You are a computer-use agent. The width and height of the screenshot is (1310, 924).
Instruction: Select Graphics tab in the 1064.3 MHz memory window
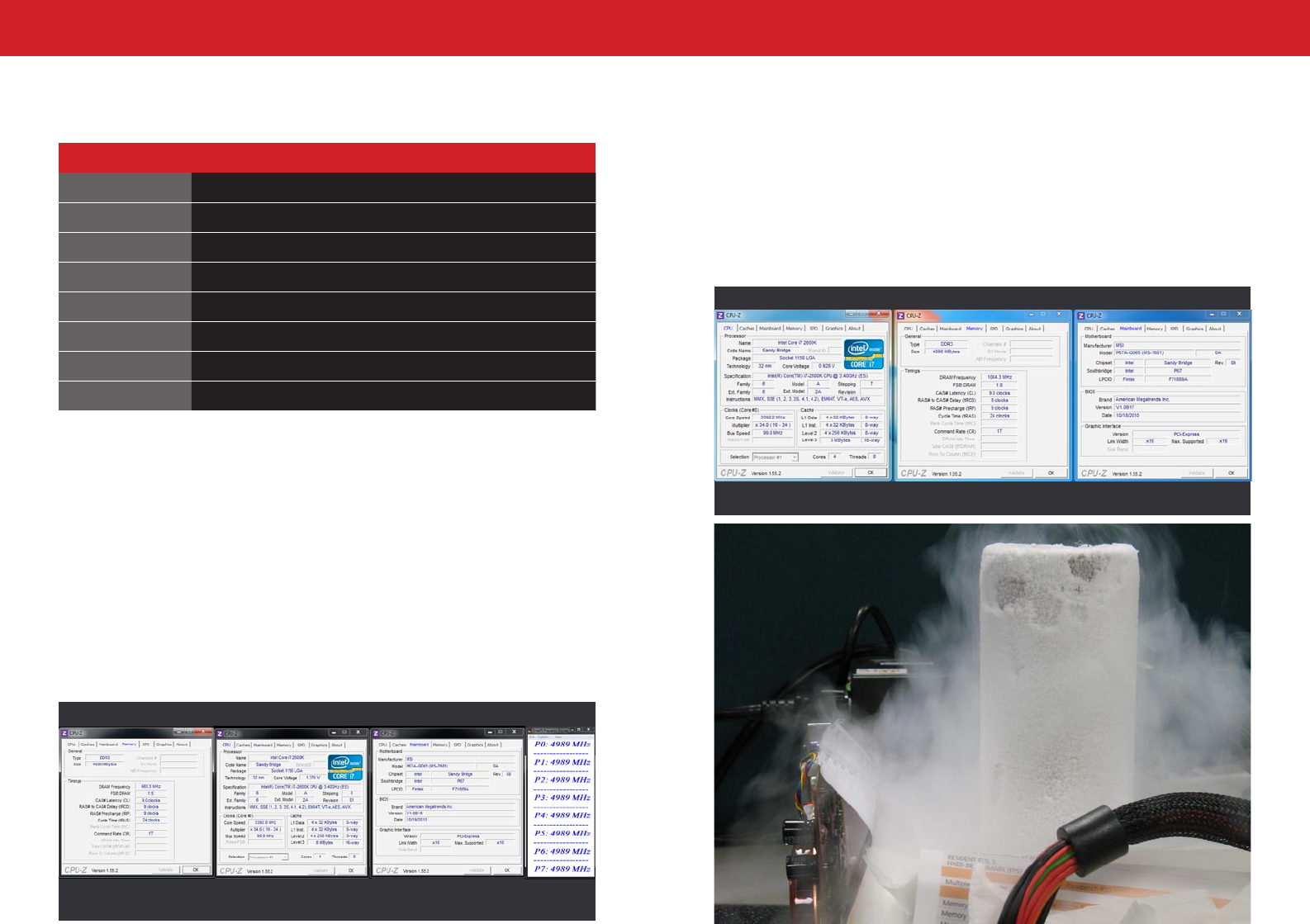(1014, 329)
